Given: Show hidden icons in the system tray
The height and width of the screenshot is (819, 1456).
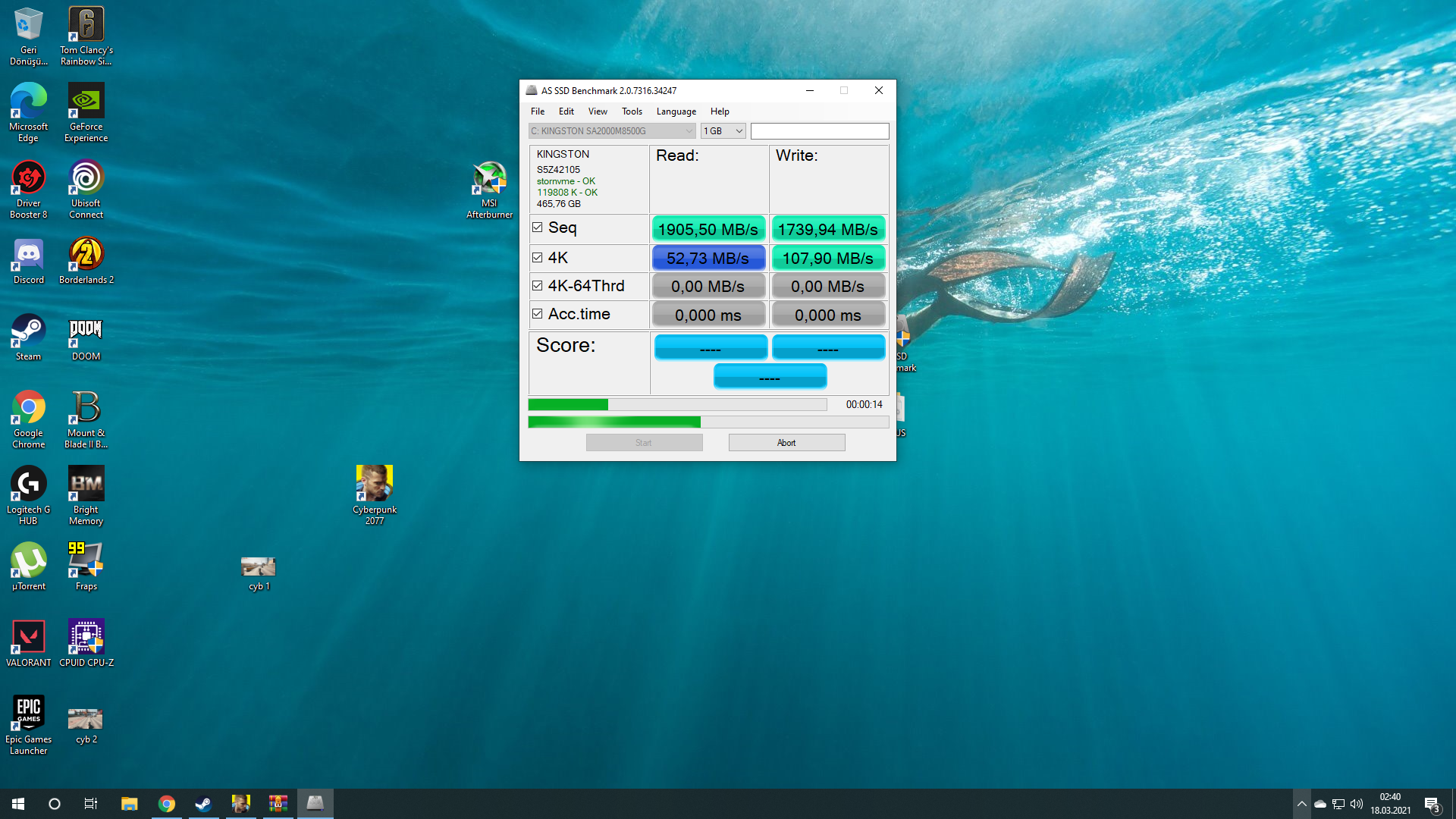Looking at the screenshot, I should [x=1301, y=804].
